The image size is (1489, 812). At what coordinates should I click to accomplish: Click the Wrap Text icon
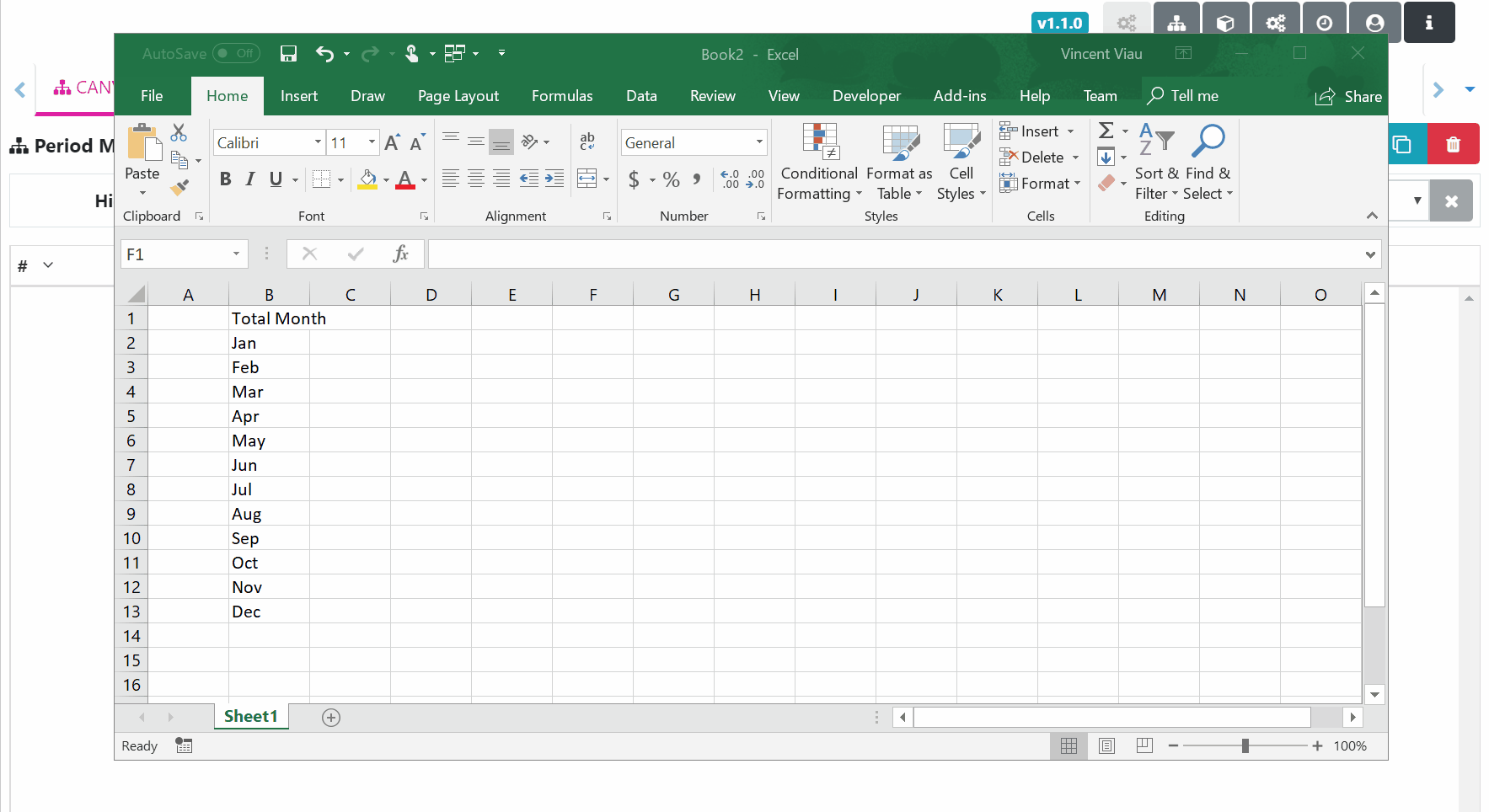point(587,142)
